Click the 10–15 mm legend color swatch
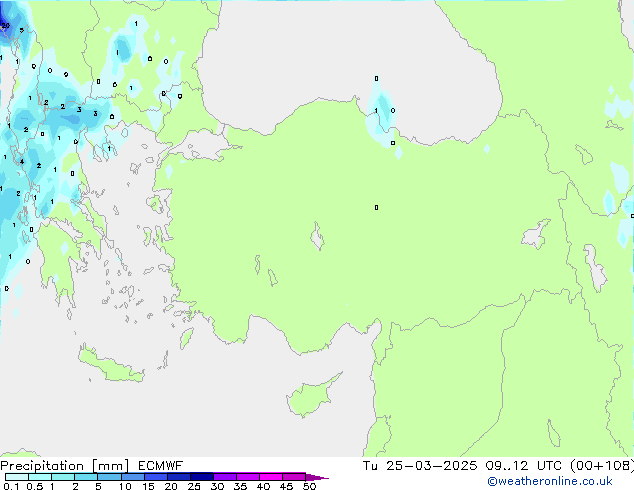This screenshot has width=634, height=490. (x=133, y=477)
